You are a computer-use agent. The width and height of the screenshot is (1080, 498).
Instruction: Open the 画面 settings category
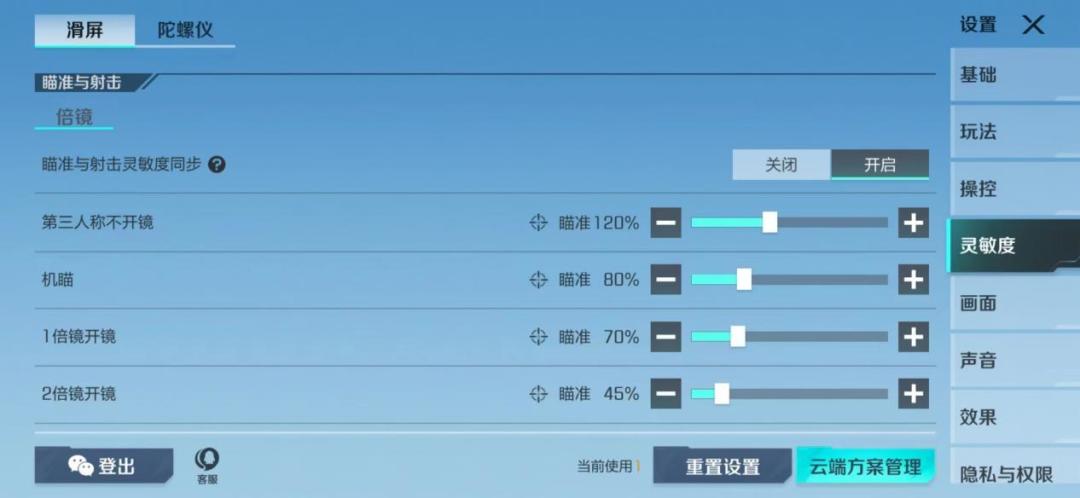click(x=978, y=303)
